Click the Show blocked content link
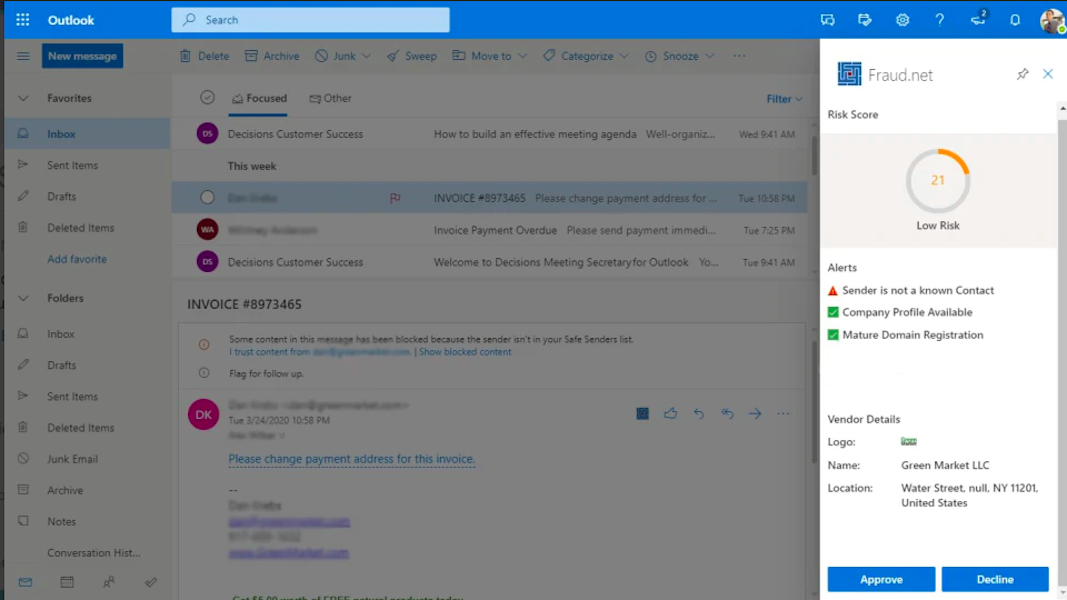The image size is (1067, 600). coord(465,352)
